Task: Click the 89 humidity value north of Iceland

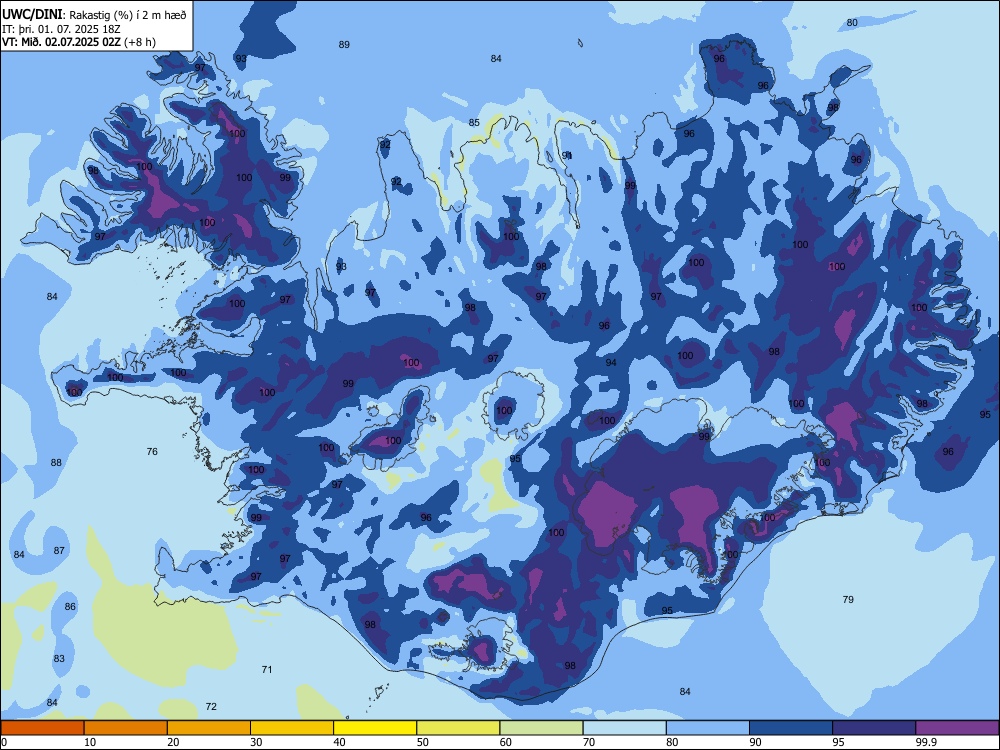Action: [x=344, y=45]
